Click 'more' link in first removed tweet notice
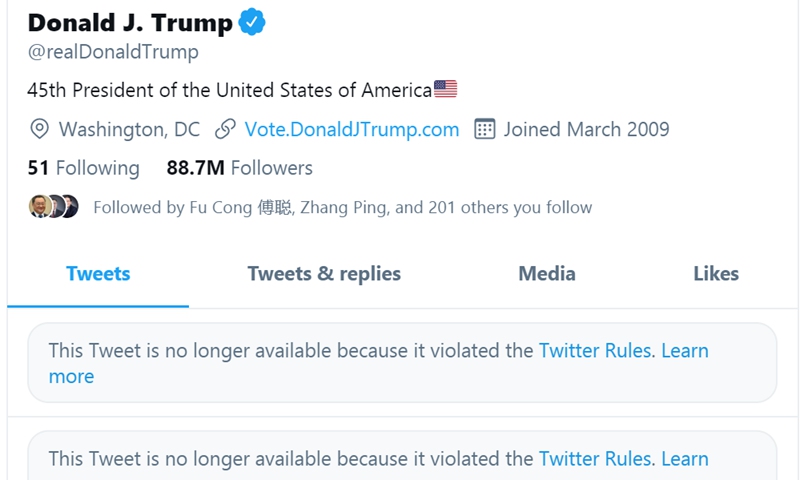Image resolution: width=800 pixels, height=480 pixels. point(71,377)
